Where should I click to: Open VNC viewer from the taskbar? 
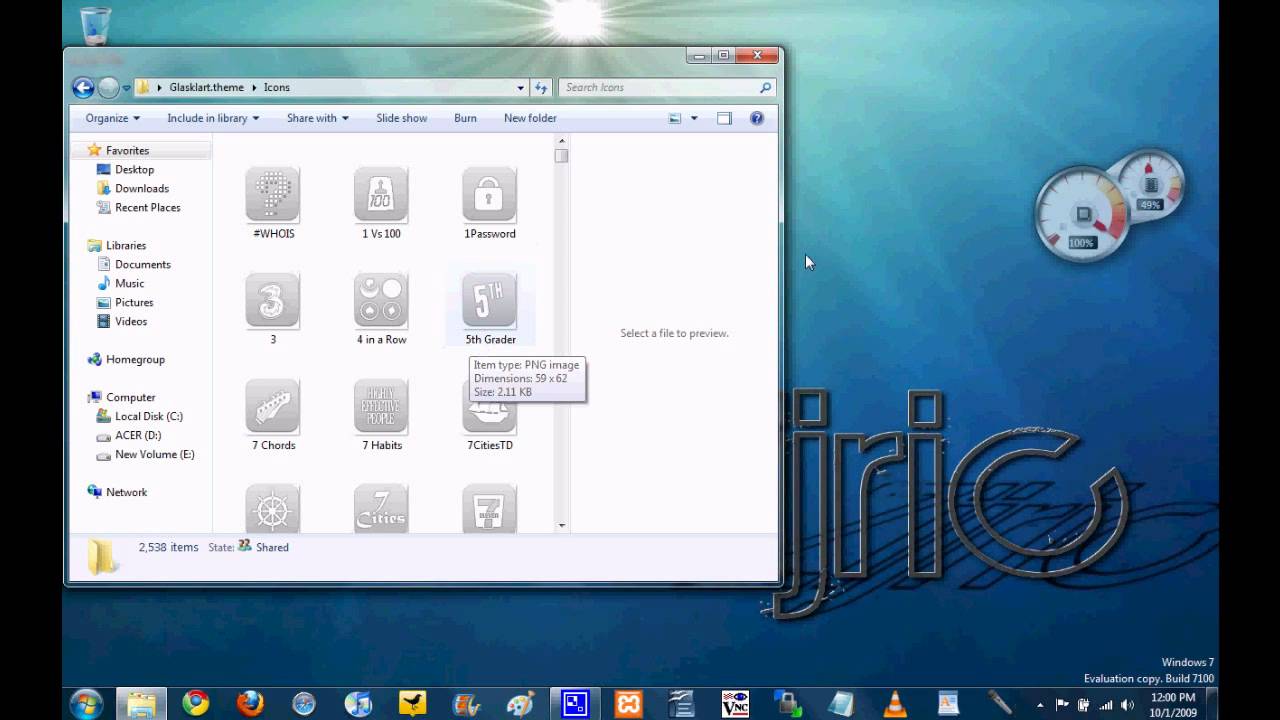(x=735, y=703)
